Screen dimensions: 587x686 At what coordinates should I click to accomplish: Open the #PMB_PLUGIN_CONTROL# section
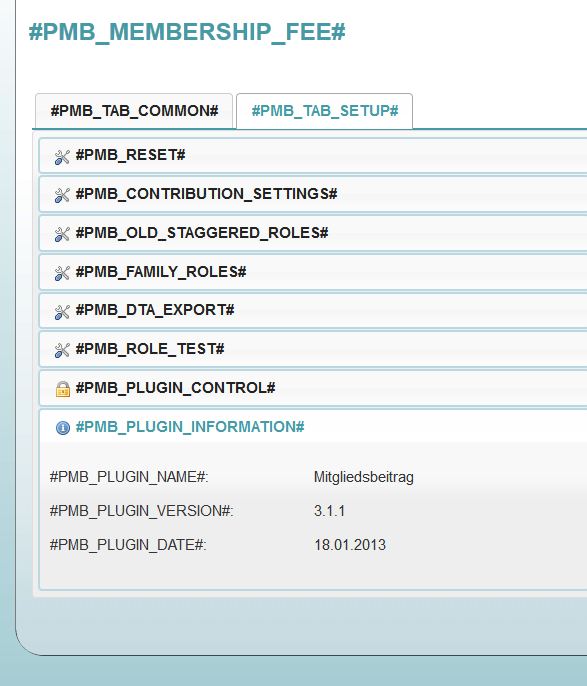[x=313, y=388]
